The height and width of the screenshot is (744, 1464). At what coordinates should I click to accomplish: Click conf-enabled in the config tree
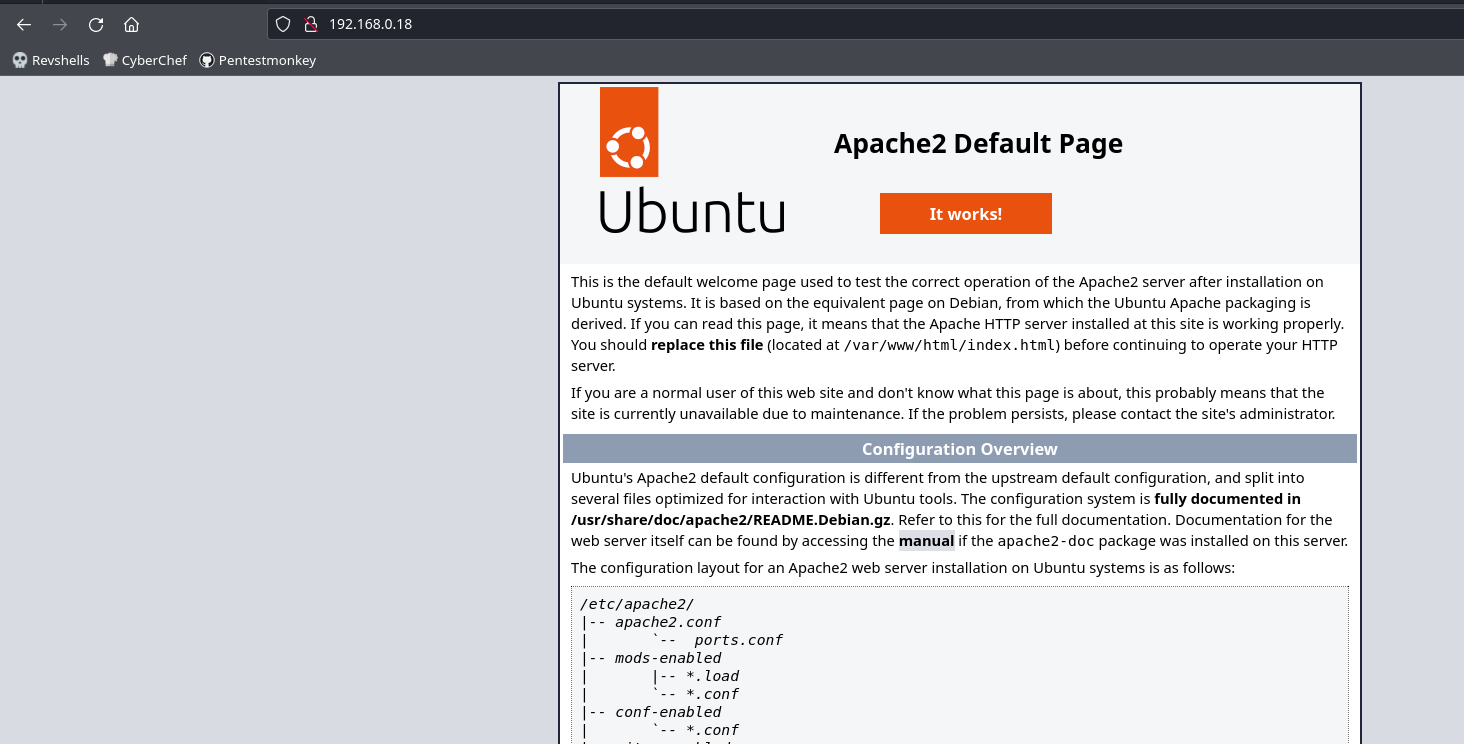[x=668, y=712]
